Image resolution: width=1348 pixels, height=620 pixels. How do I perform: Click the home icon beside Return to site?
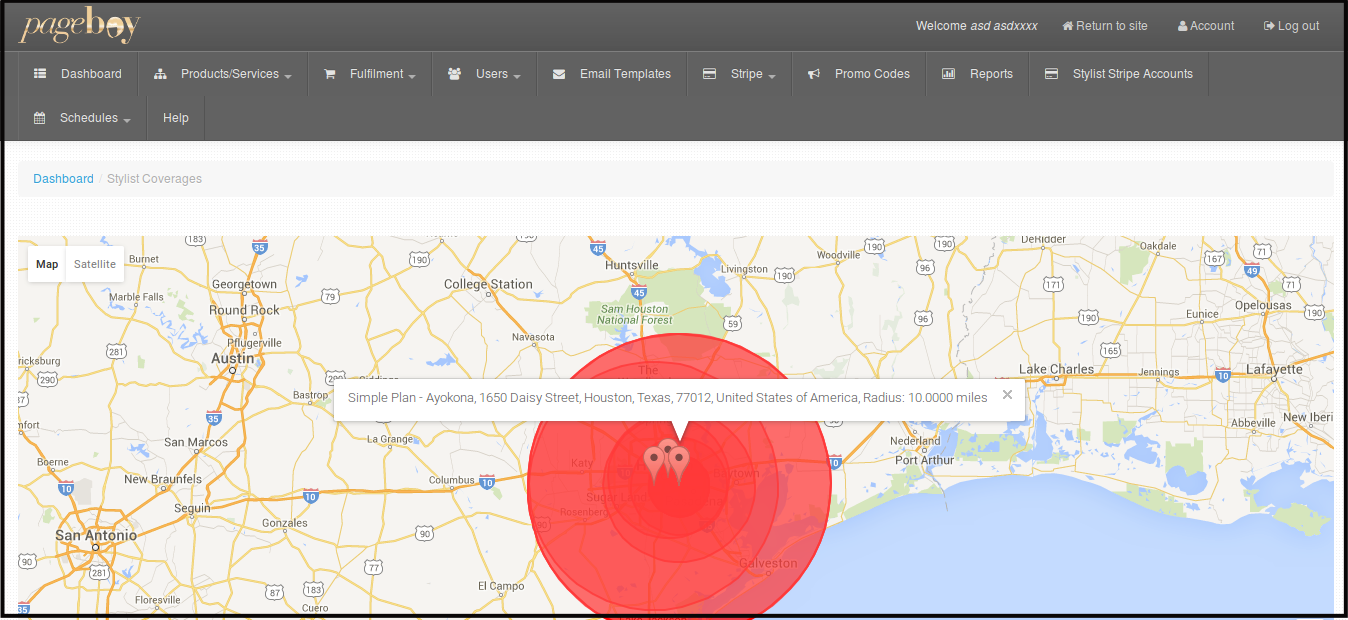(x=1068, y=26)
